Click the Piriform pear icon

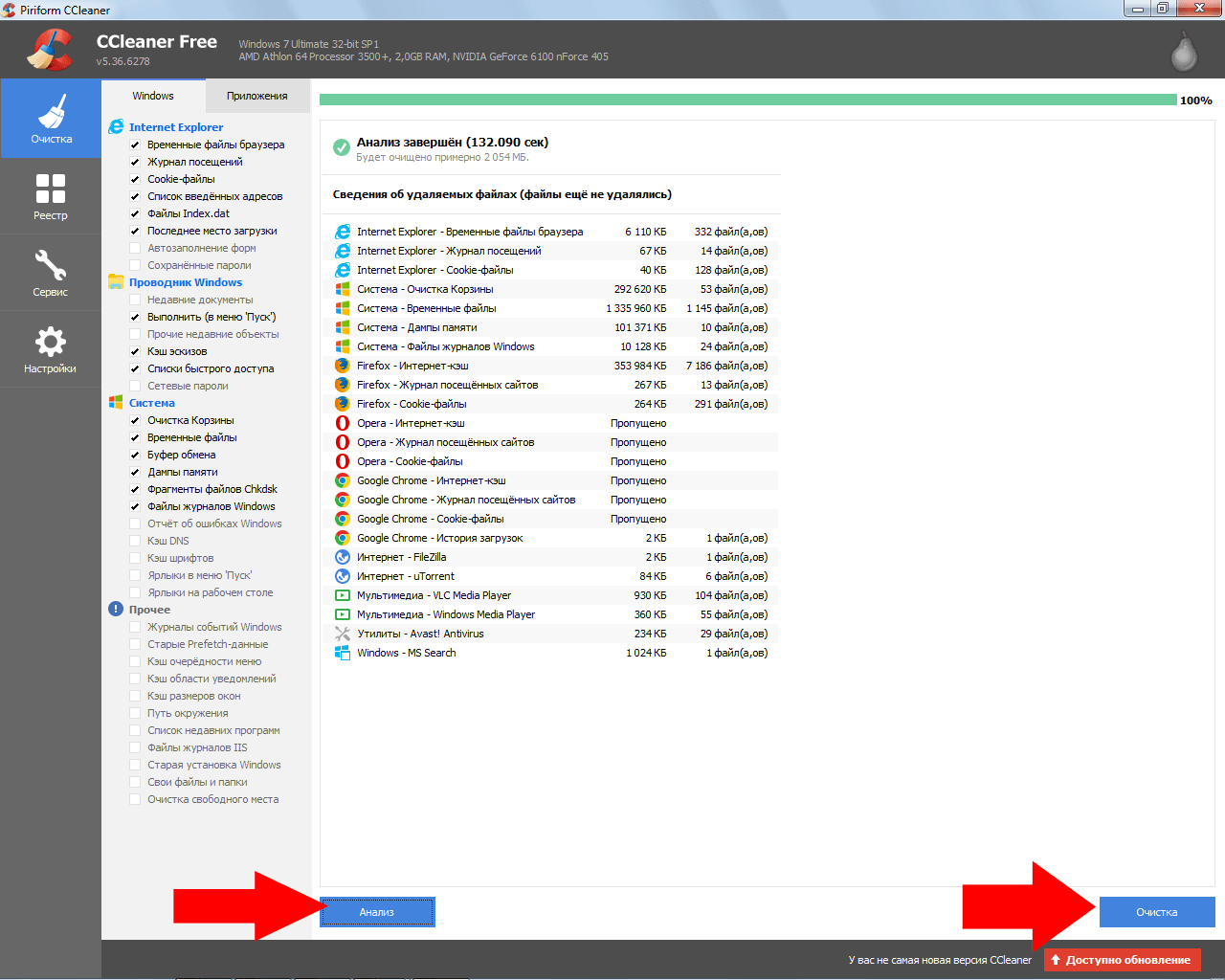[1185, 52]
